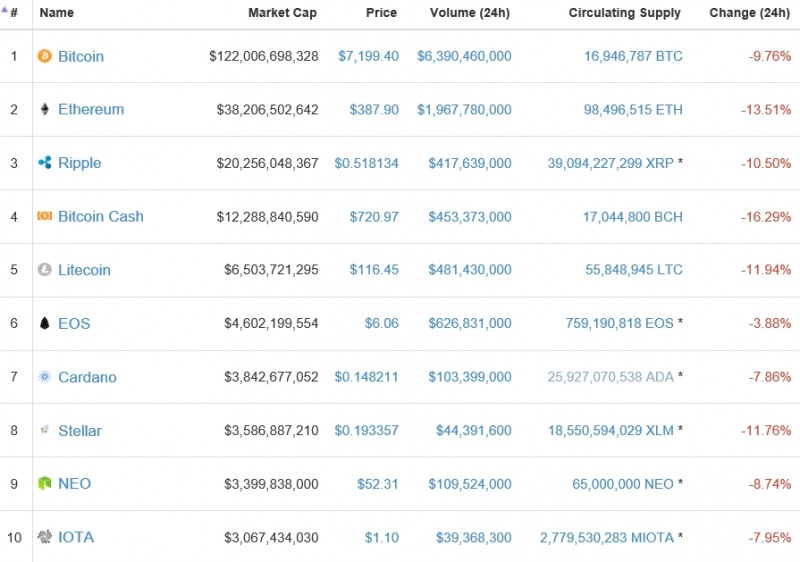This screenshot has height=562, width=800.
Task: Click the Ethereum diamond logo icon
Action: (44, 110)
